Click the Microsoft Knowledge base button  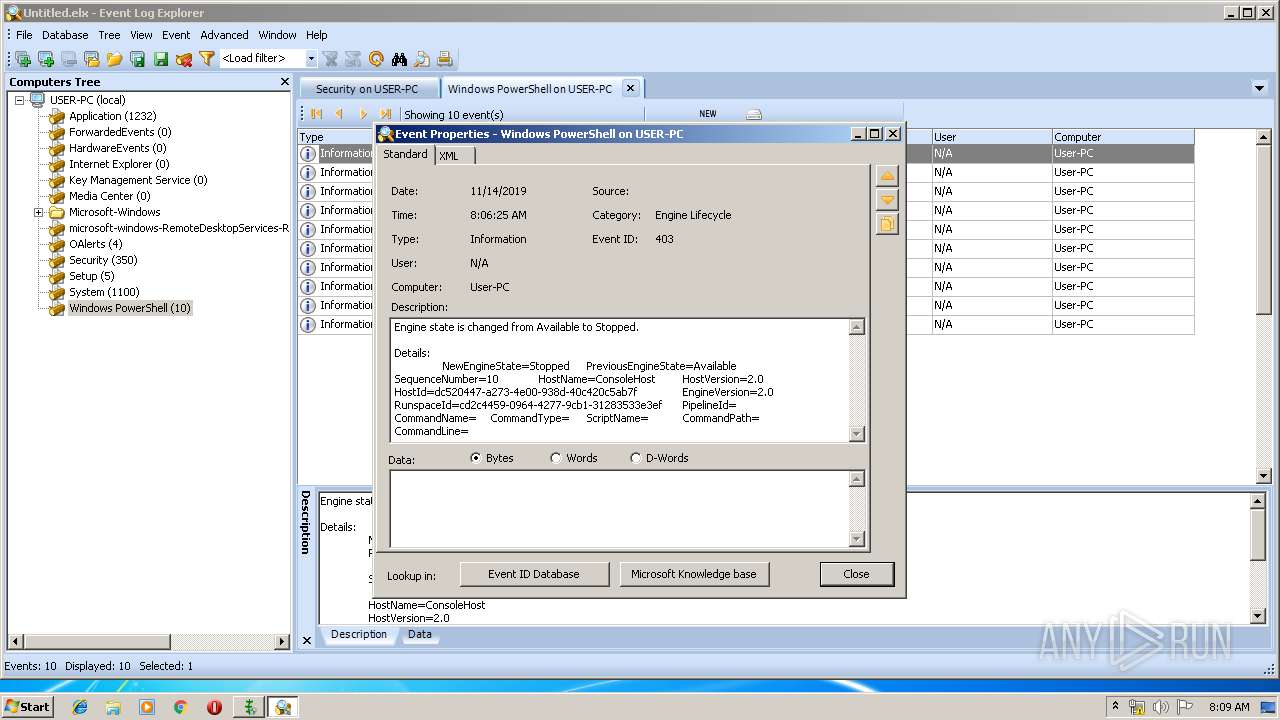pos(694,574)
